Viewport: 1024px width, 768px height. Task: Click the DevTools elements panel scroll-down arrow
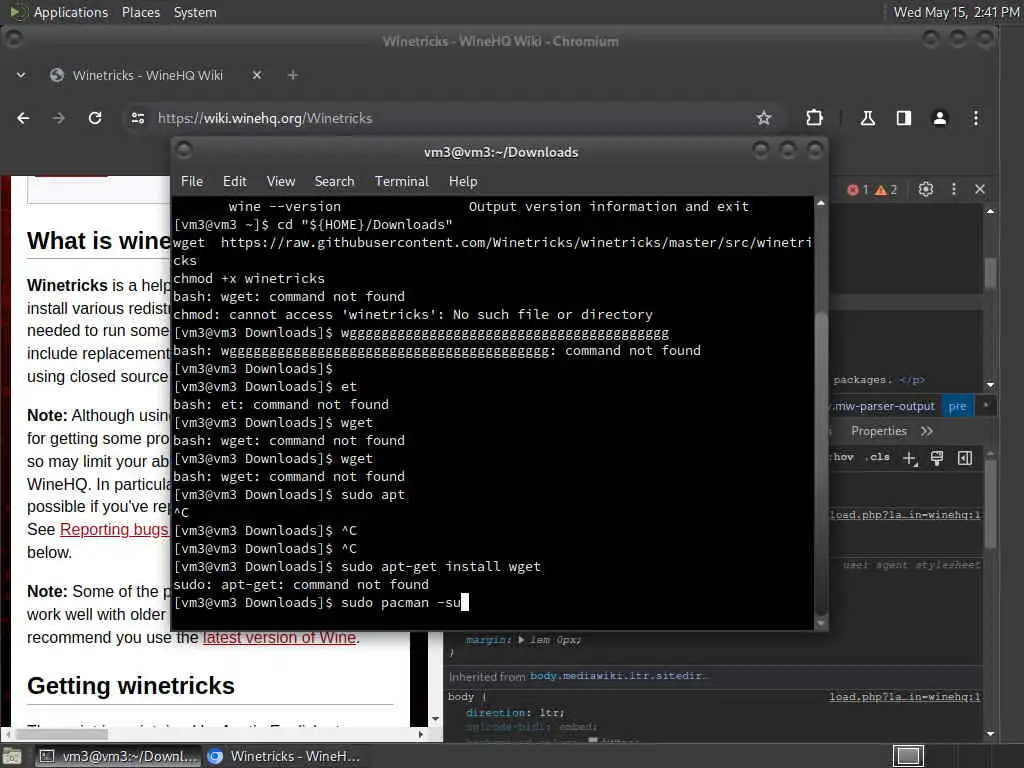coord(990,385)
